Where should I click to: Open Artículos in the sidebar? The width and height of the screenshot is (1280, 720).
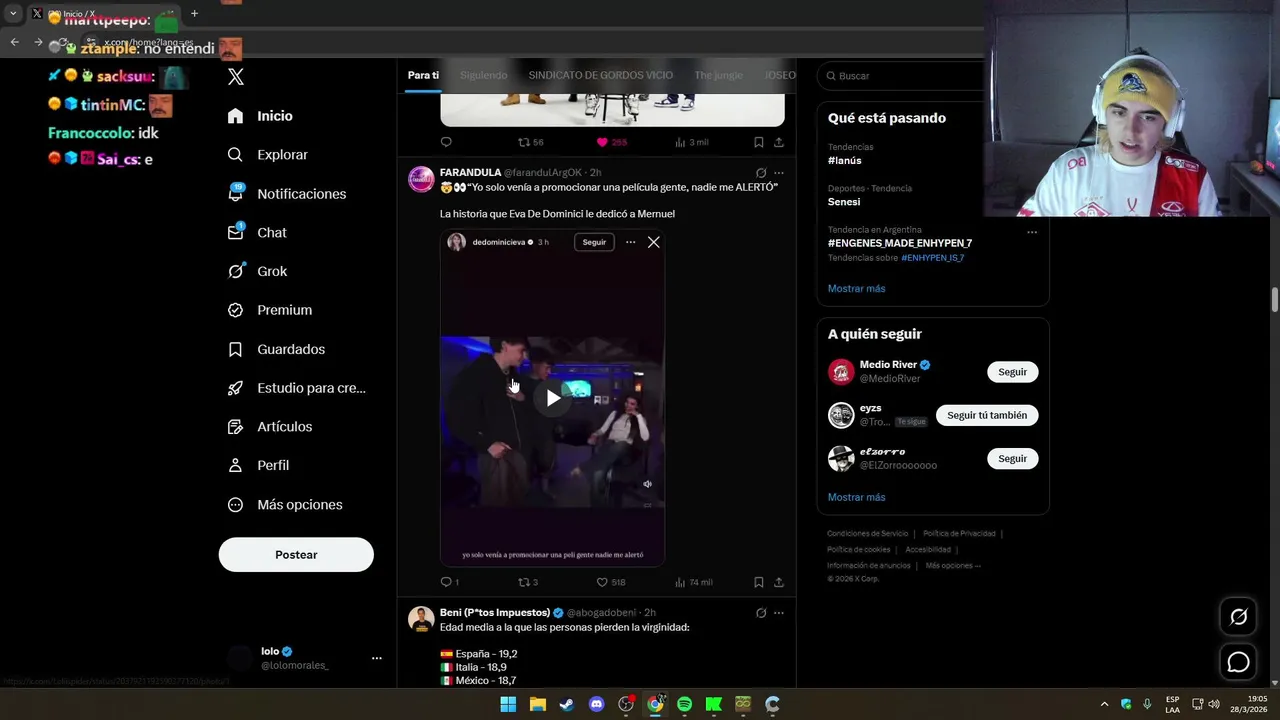269,427
